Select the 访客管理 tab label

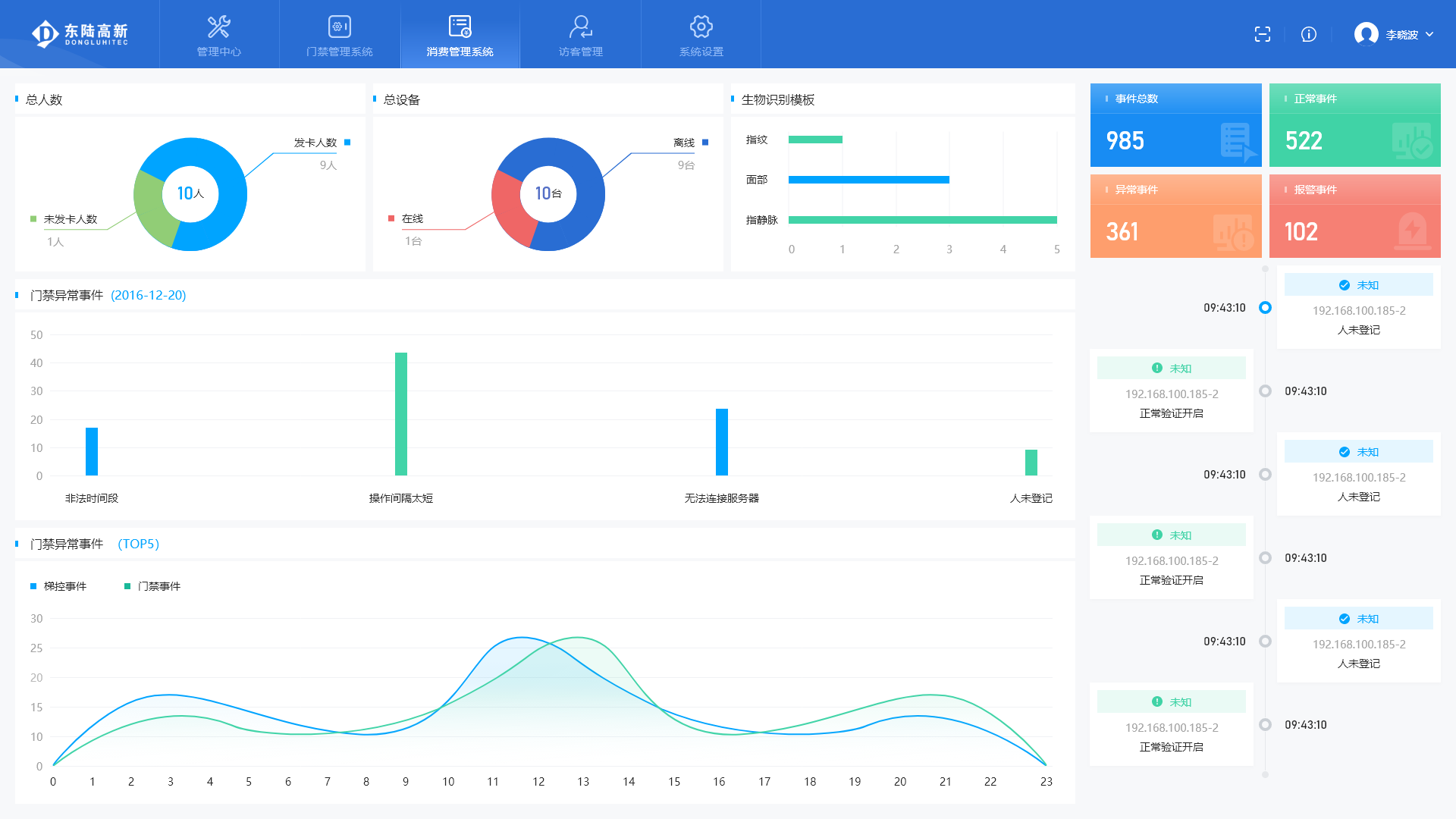[x=580, y=52]
